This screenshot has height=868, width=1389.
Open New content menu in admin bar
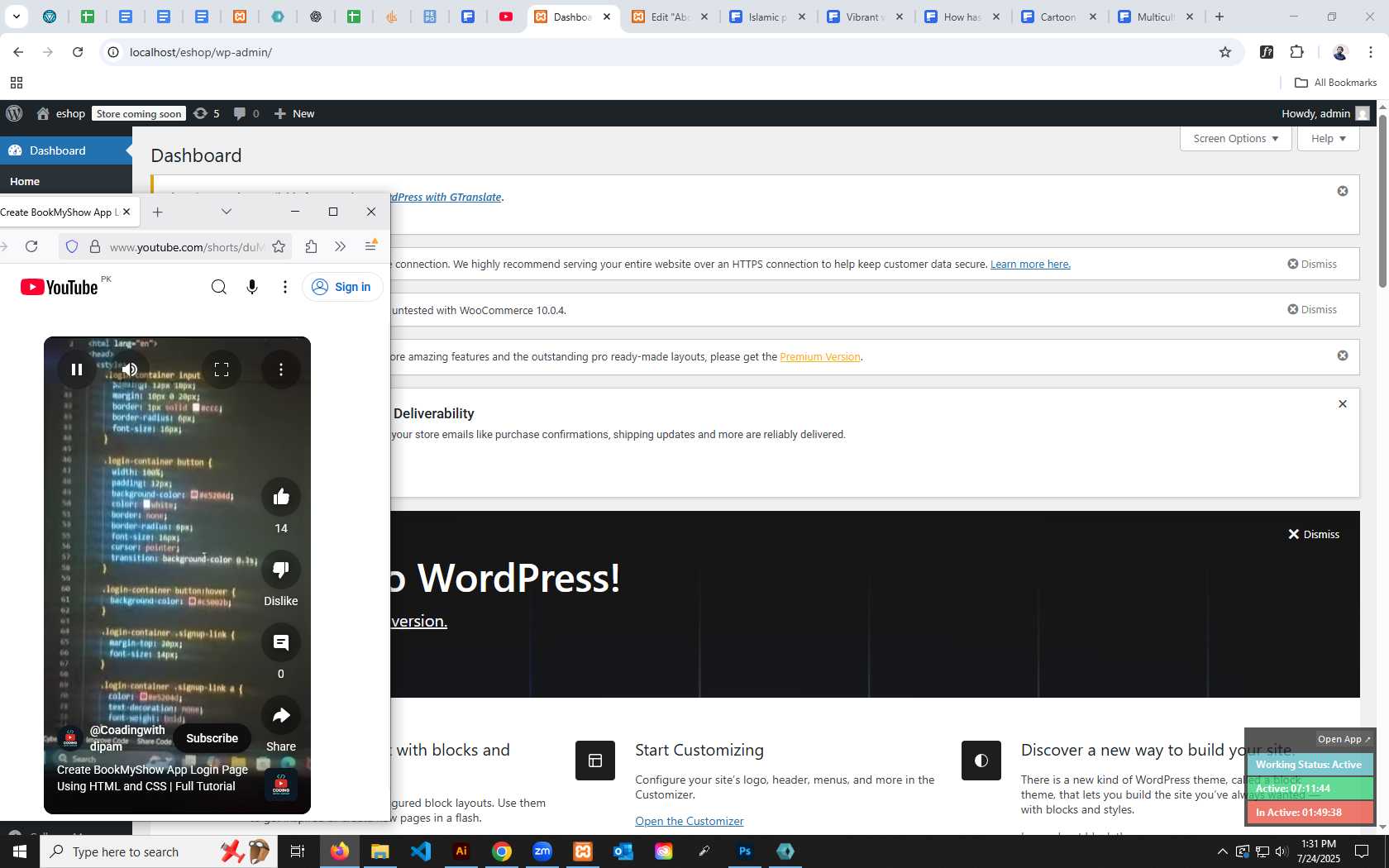[294, 113]
